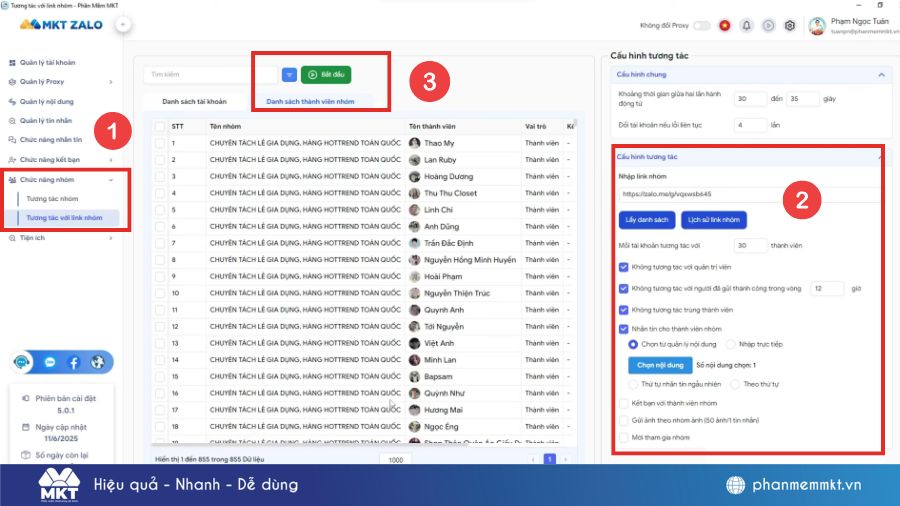Tick the select-all checkbox in table header

coord(160,126)
